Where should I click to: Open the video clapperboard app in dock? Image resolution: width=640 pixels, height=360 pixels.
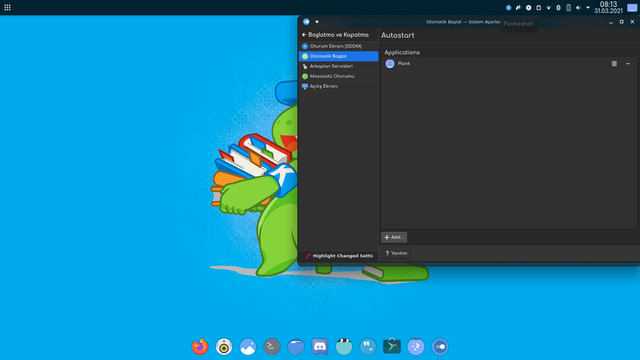coord(344,347)
